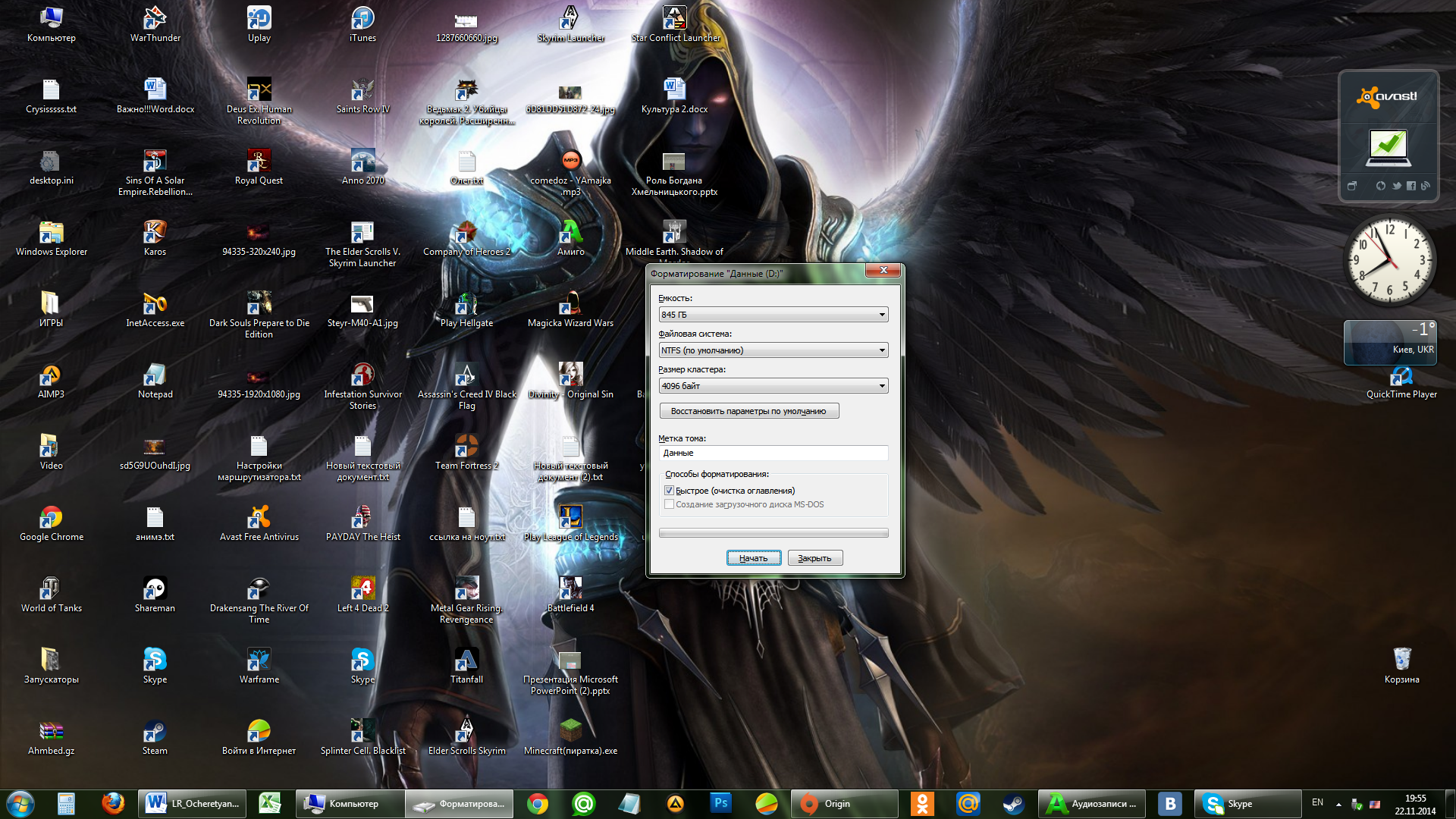Switch to Форматирова... taskbar item
This screenshot has height=819, width=1456.
click(460, 803)
